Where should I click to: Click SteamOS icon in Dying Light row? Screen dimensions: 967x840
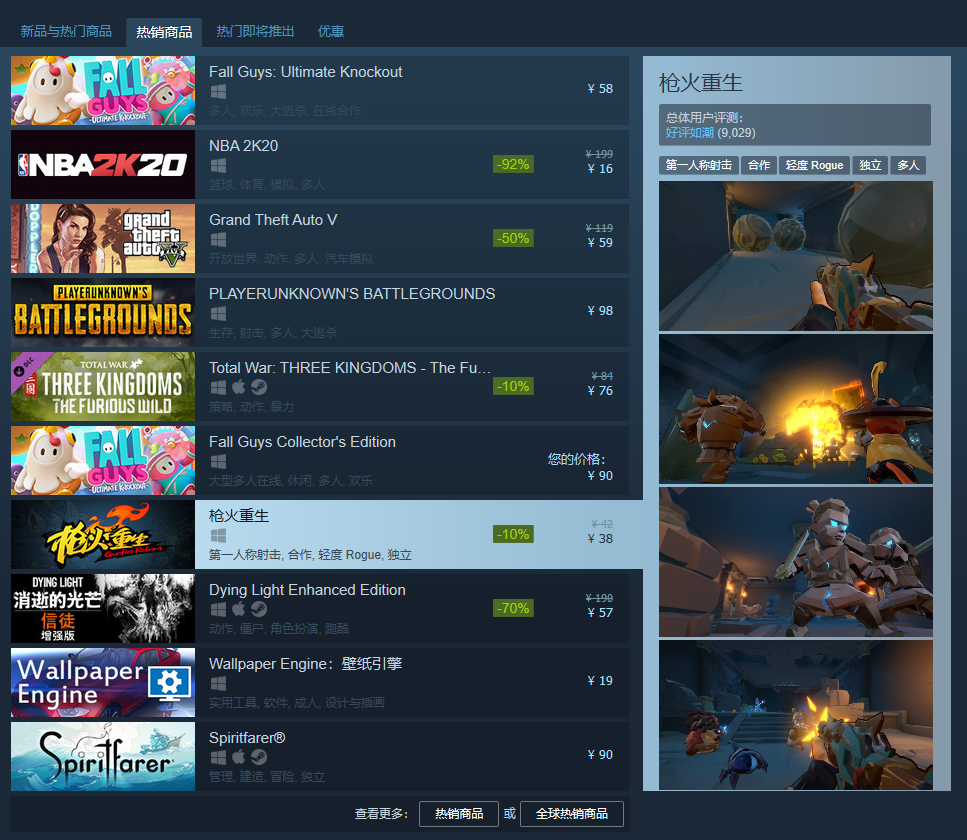pyautogui.click(x=259, y=609)
